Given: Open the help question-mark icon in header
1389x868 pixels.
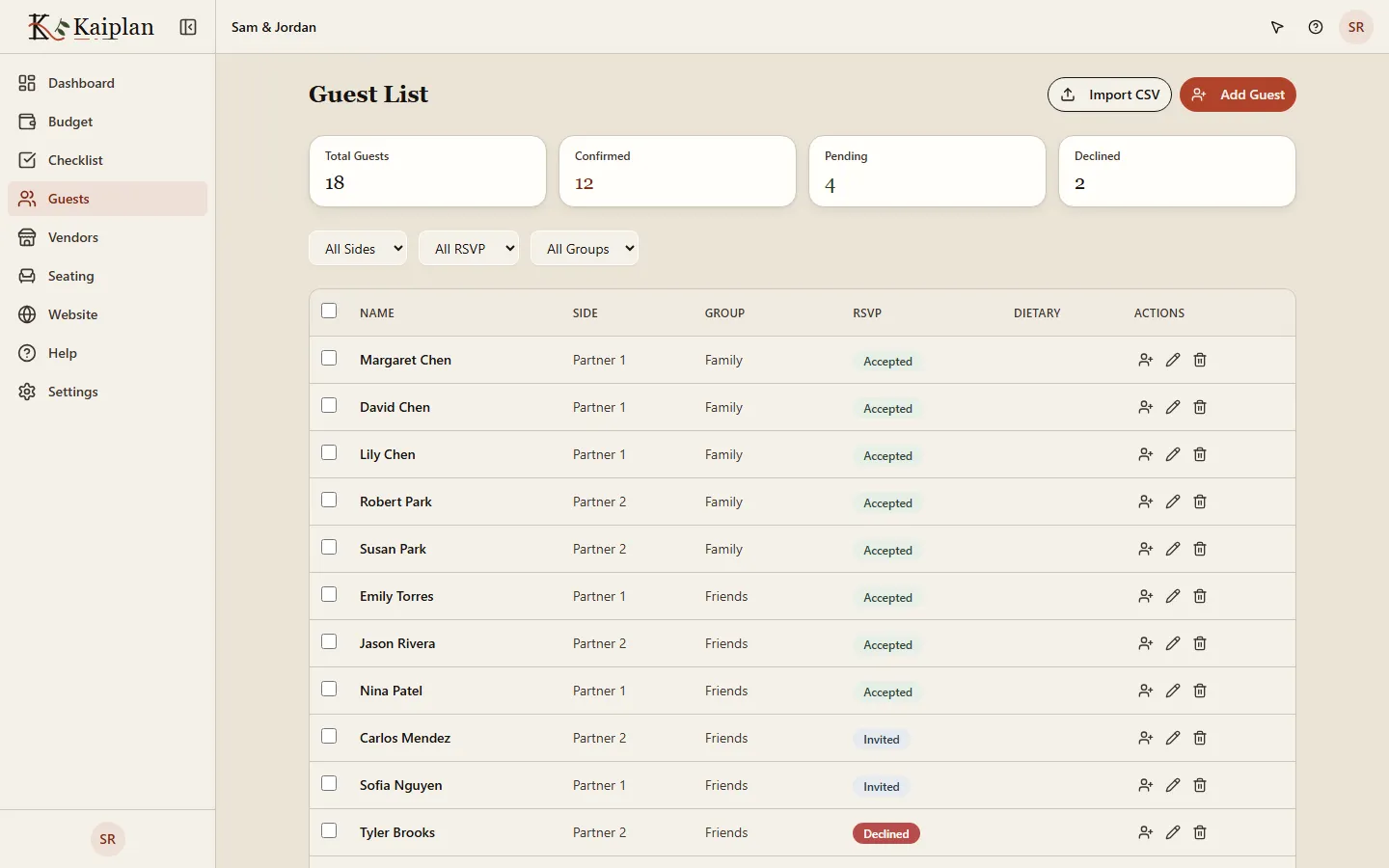Looking at the screenshot, I should (1316, 27).
